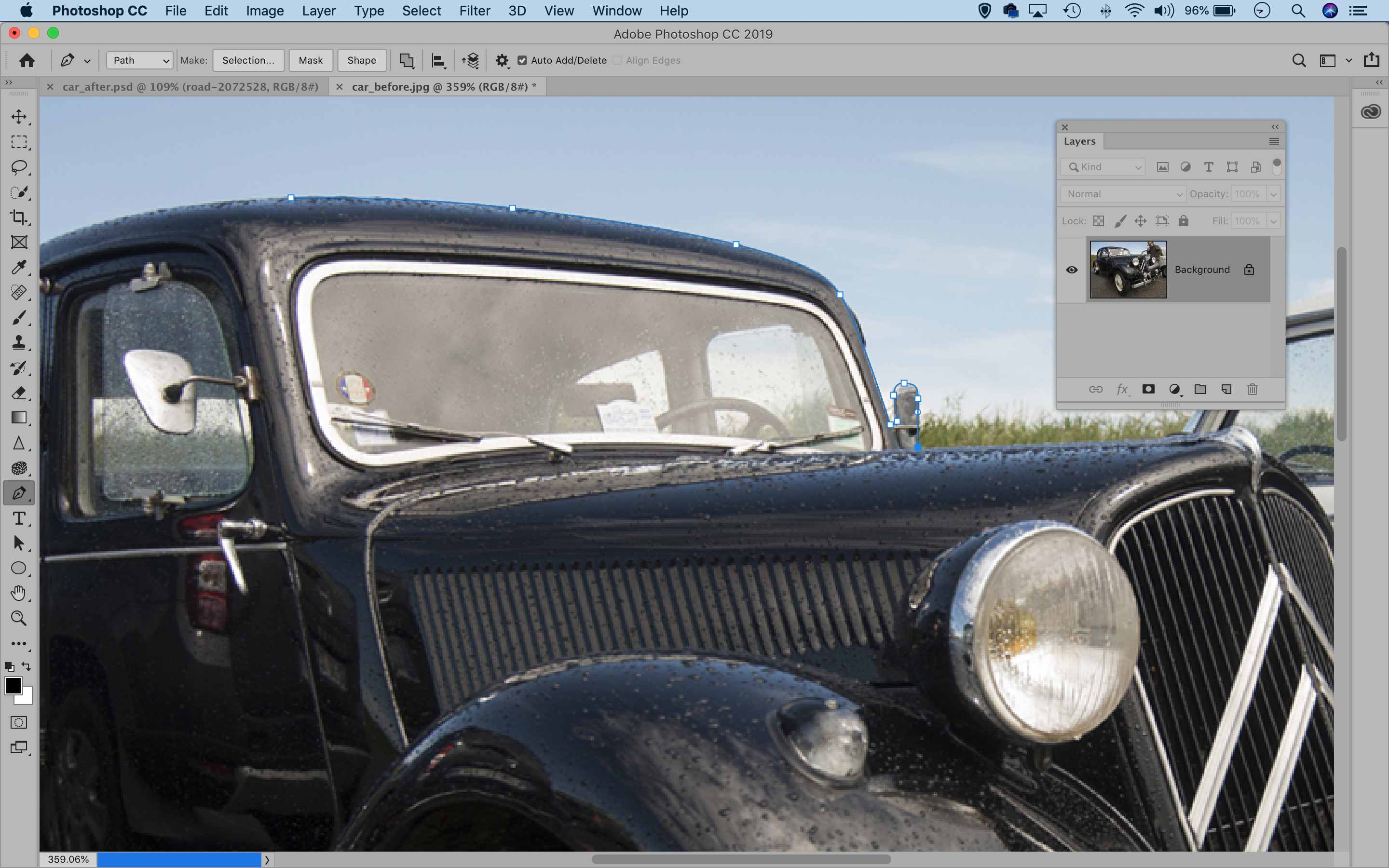Toggle Auto Add/Delete checkbox
The width and height of the screenshot is (1389, 868).
point(522,60)
